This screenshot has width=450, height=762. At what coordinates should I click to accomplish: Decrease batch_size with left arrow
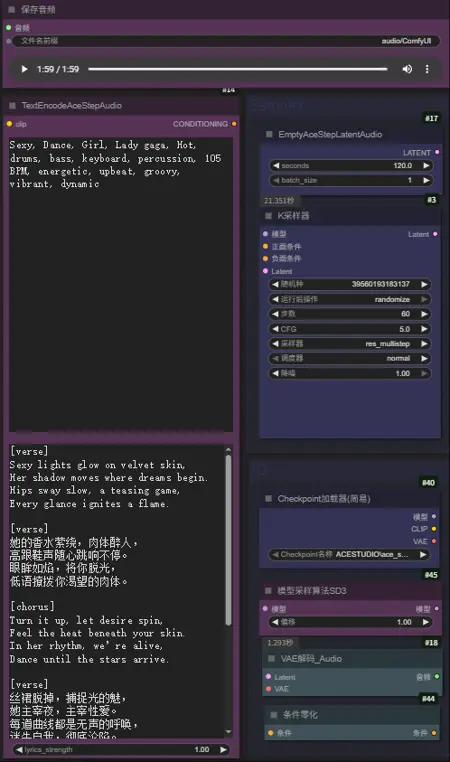(x=275, y=180)
